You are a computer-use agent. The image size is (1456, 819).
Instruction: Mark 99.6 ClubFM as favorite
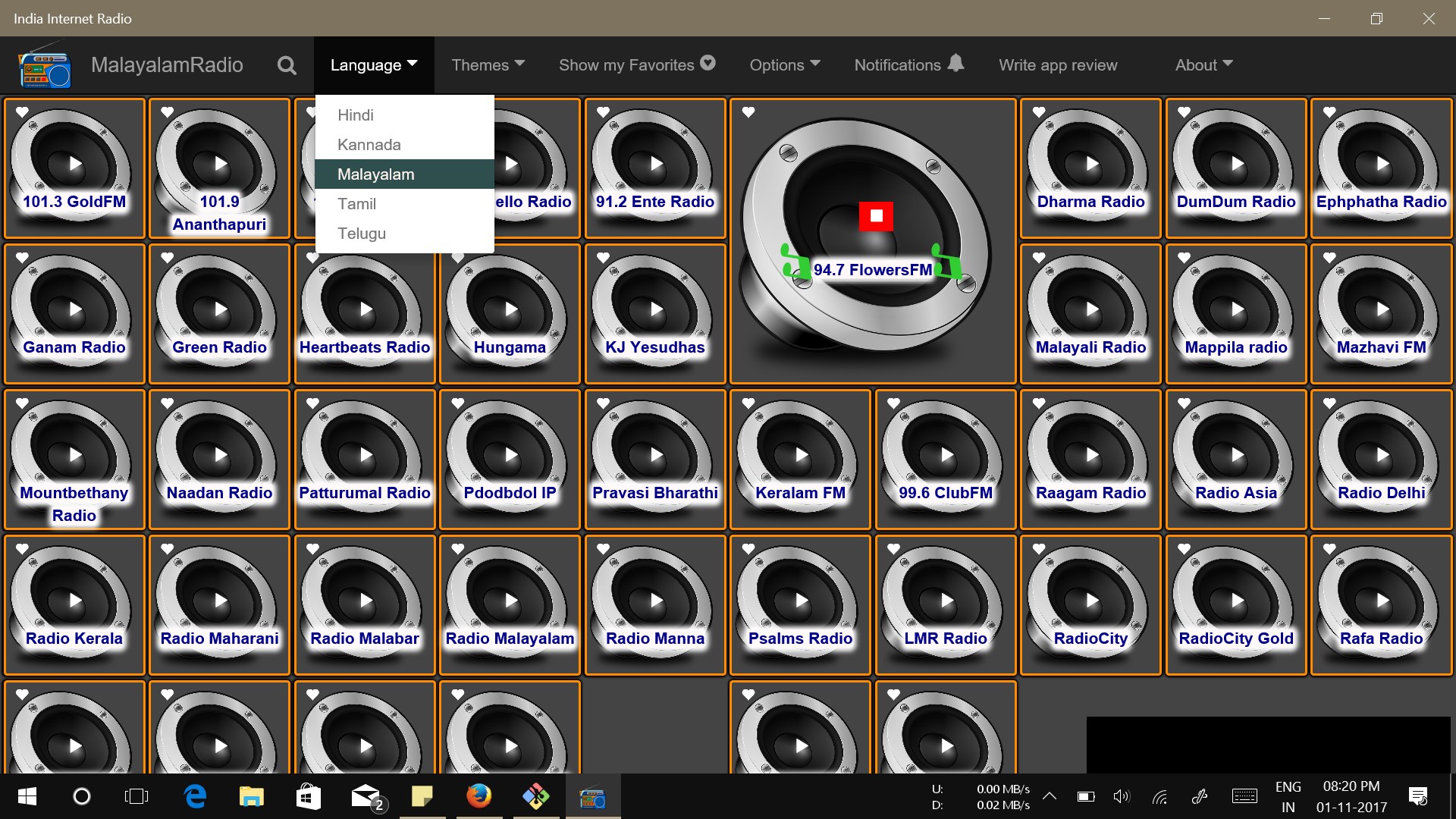(893, 403)
